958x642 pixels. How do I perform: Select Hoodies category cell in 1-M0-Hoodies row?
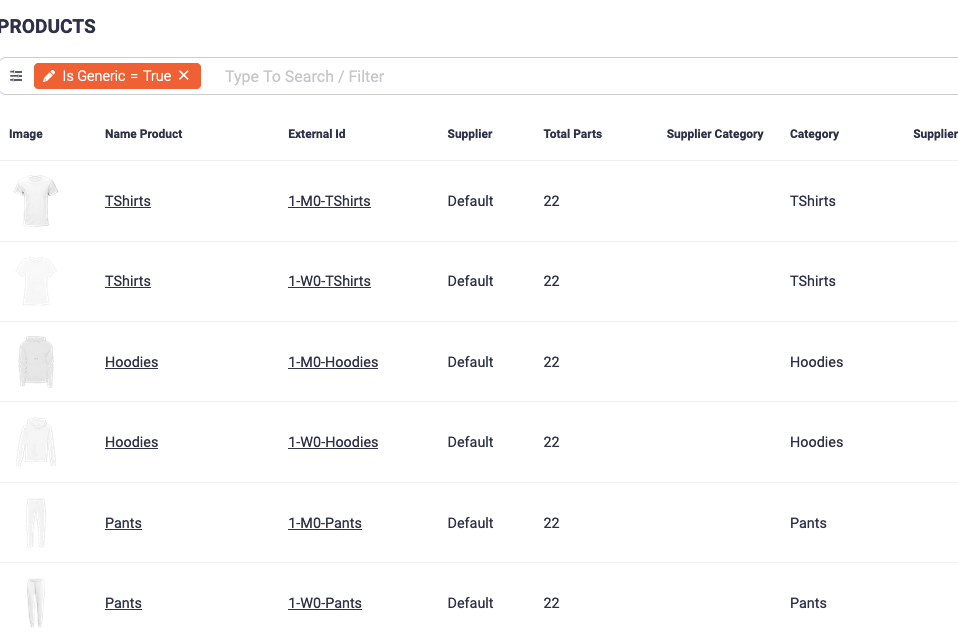(816, 362)
